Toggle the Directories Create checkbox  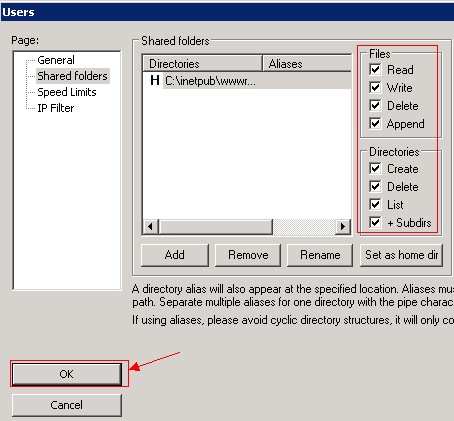tap(375, 168)
